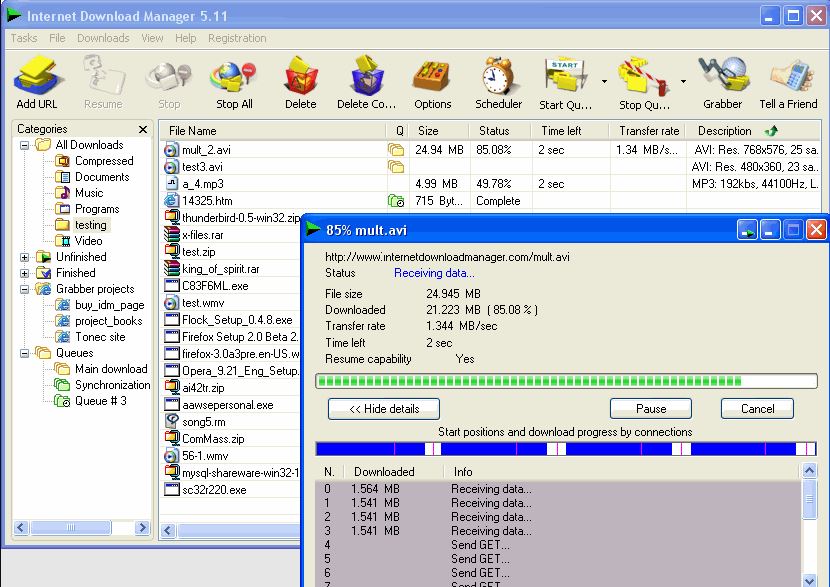Select the king_of_spirit.rar file row
Viewport: 830px width, 587px height.
click(232, 269)
